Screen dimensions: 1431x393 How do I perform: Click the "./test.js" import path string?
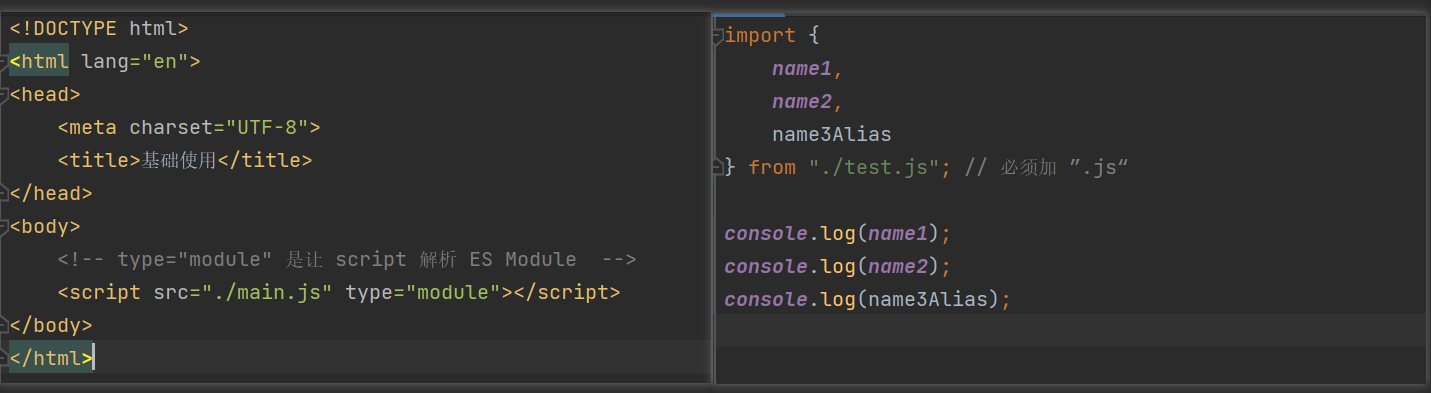(x=874, y=168)
